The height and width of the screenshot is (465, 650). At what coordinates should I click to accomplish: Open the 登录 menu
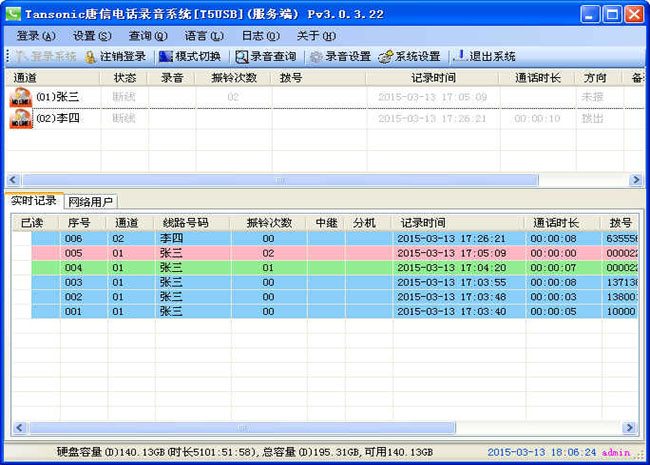click(33, 36)
